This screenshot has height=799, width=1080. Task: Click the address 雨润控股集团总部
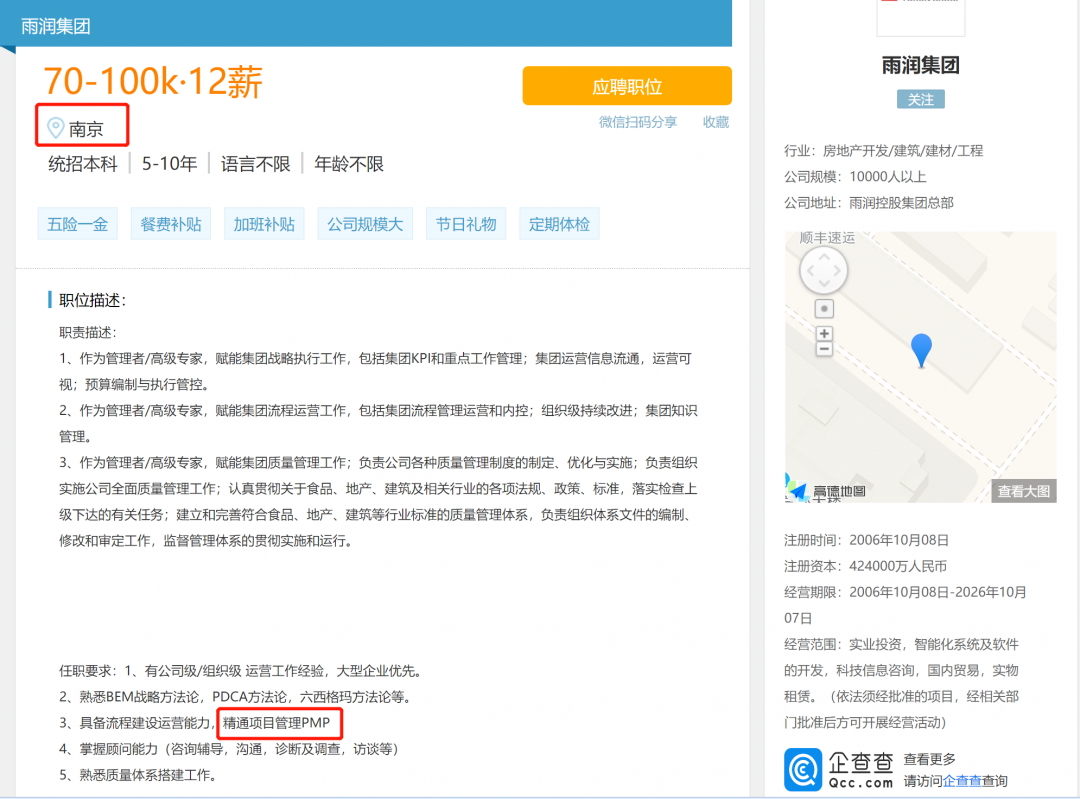coord(901,203)
